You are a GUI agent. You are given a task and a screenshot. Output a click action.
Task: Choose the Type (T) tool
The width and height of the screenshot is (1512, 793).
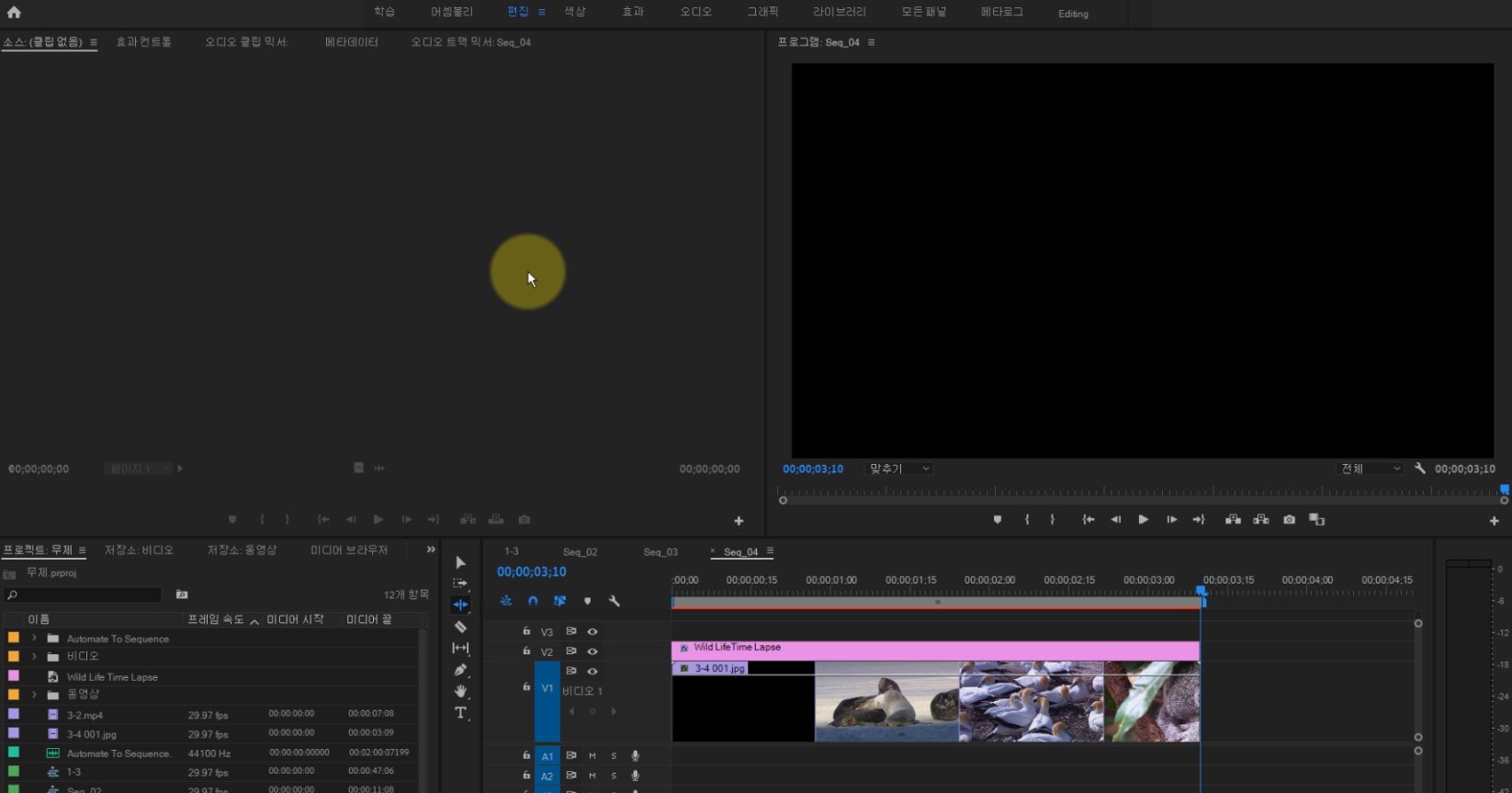460,713
